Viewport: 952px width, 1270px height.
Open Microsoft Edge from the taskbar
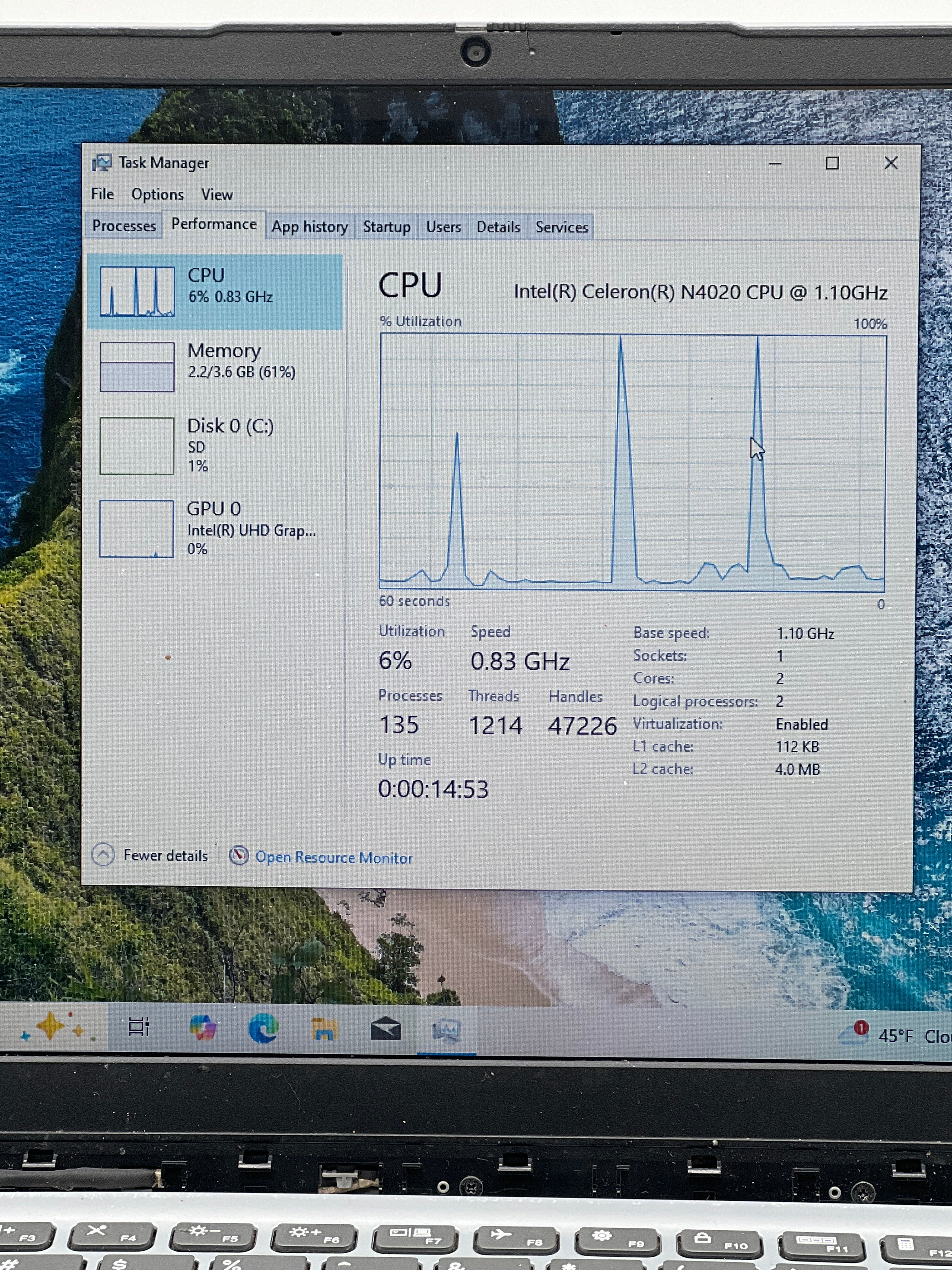coord(264,1028)
